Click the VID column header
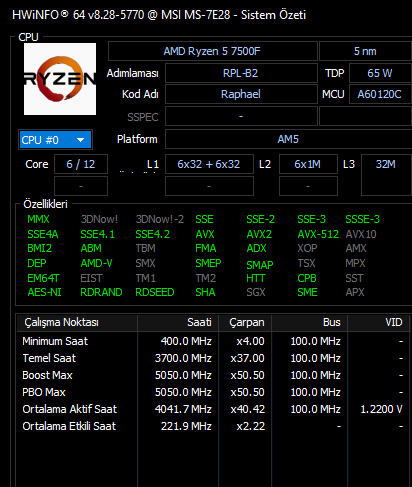 pos(379,323)
